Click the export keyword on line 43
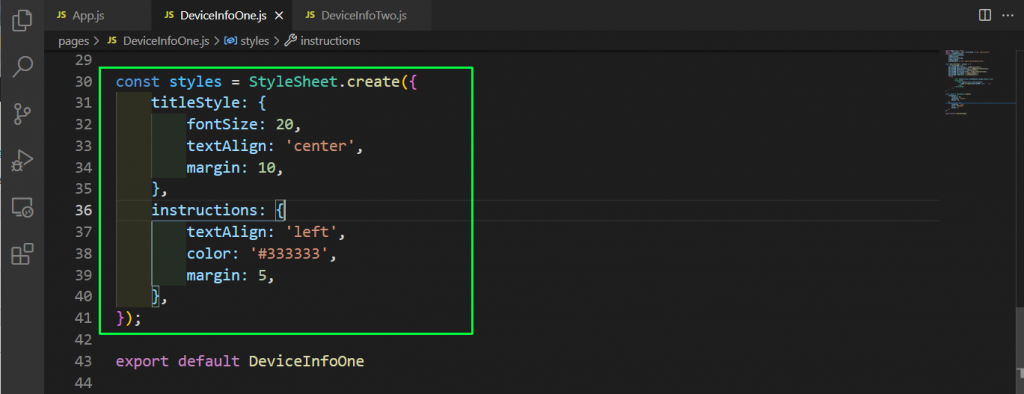This screenshot has height=394, width=1024. (142, 361)
